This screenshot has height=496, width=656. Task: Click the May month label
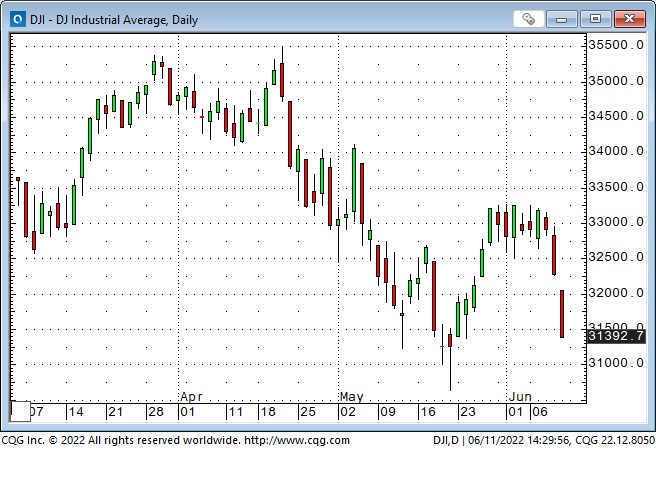coord(351,396)
